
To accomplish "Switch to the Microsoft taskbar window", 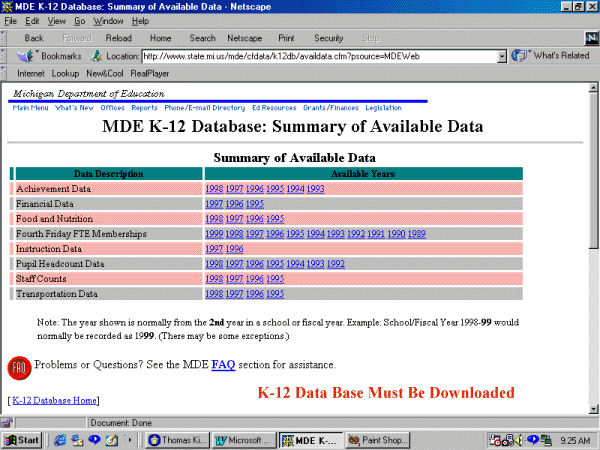I will pos(243,440).
